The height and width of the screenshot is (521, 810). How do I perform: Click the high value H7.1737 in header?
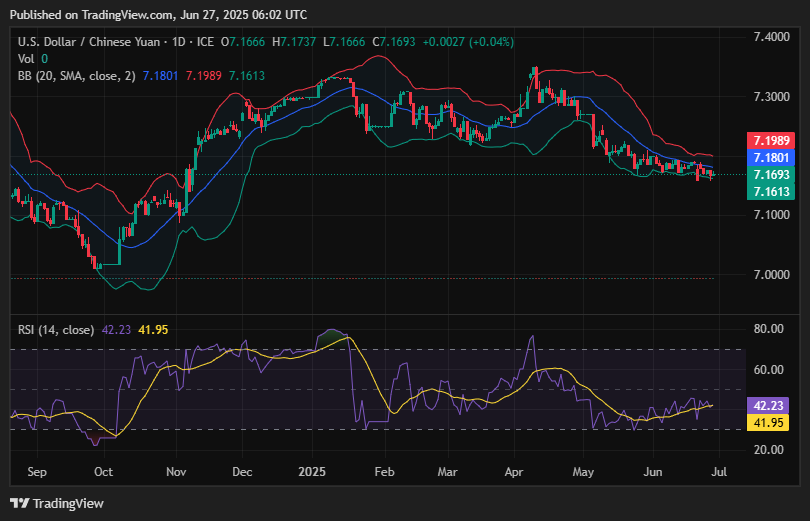(x=294, y=42)
